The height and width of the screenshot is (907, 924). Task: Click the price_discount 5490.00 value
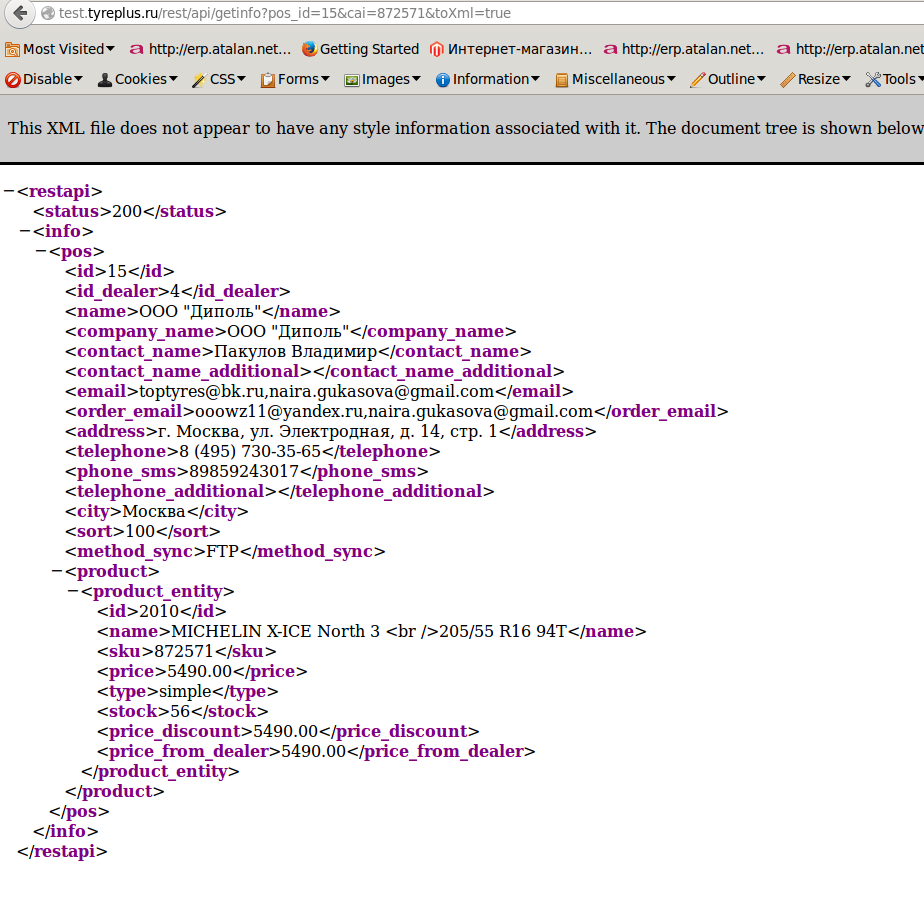pos(286,731)
